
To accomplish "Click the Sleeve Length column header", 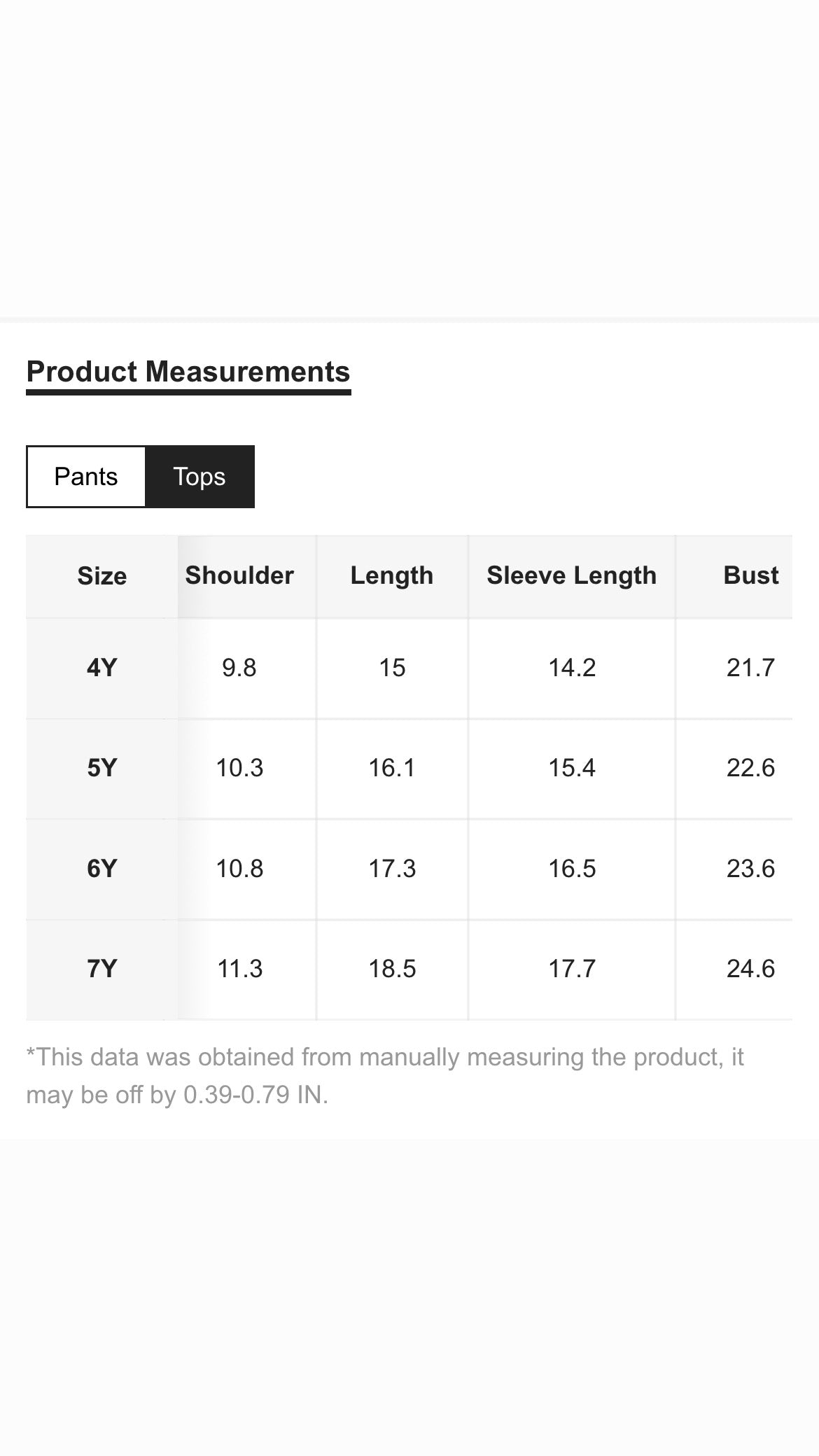I will tap(572, 575).
